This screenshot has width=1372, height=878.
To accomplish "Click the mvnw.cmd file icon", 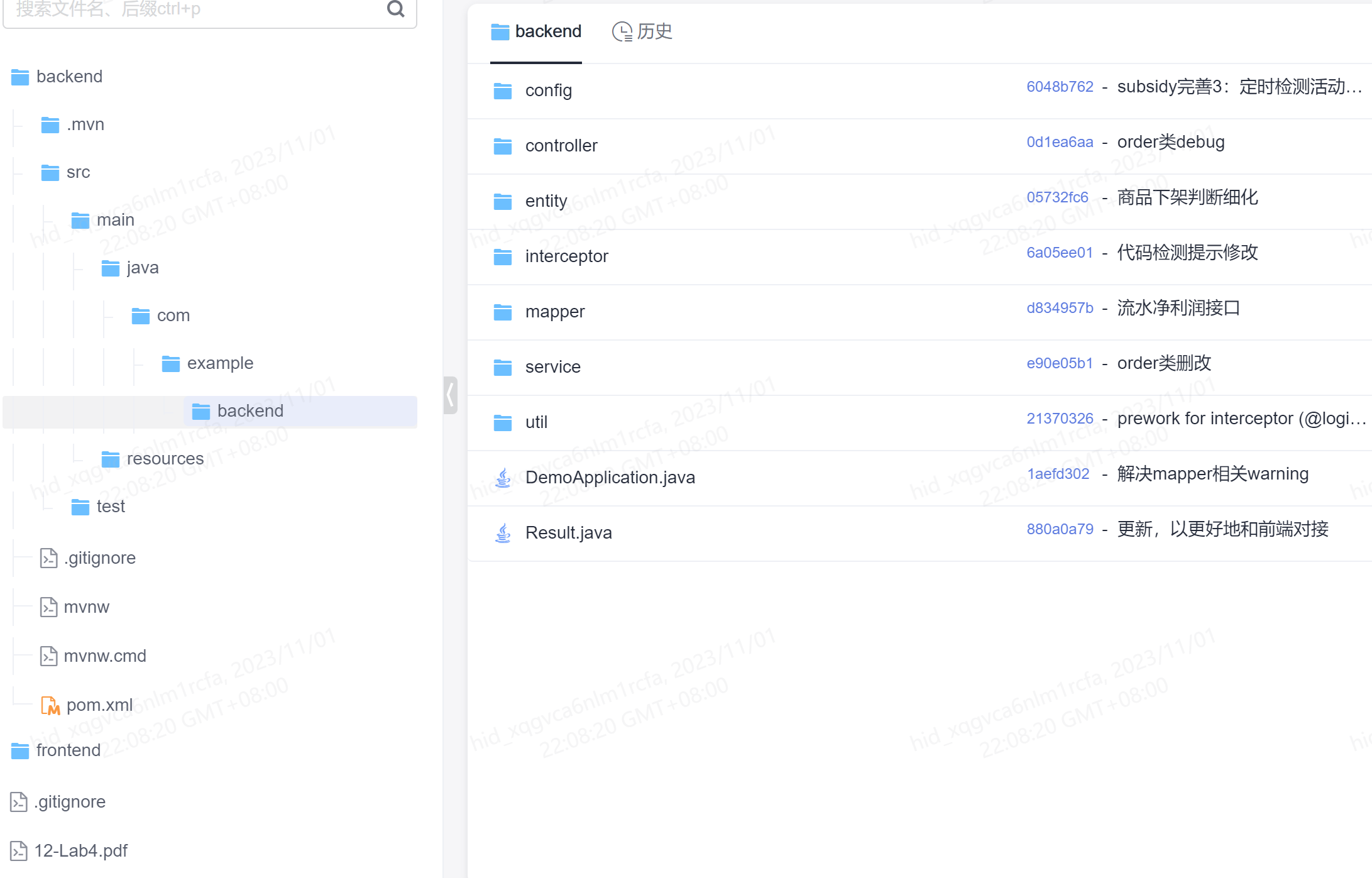I will coord(48,656).
